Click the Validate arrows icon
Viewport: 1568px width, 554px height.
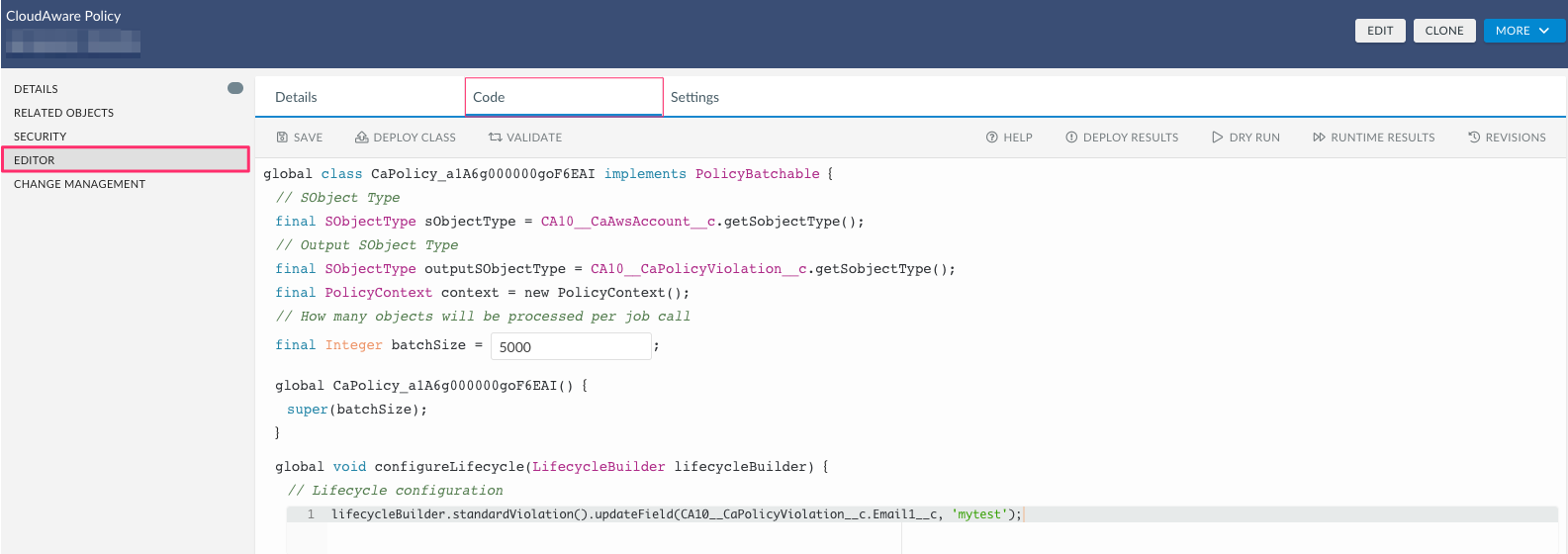click(495, 138)
